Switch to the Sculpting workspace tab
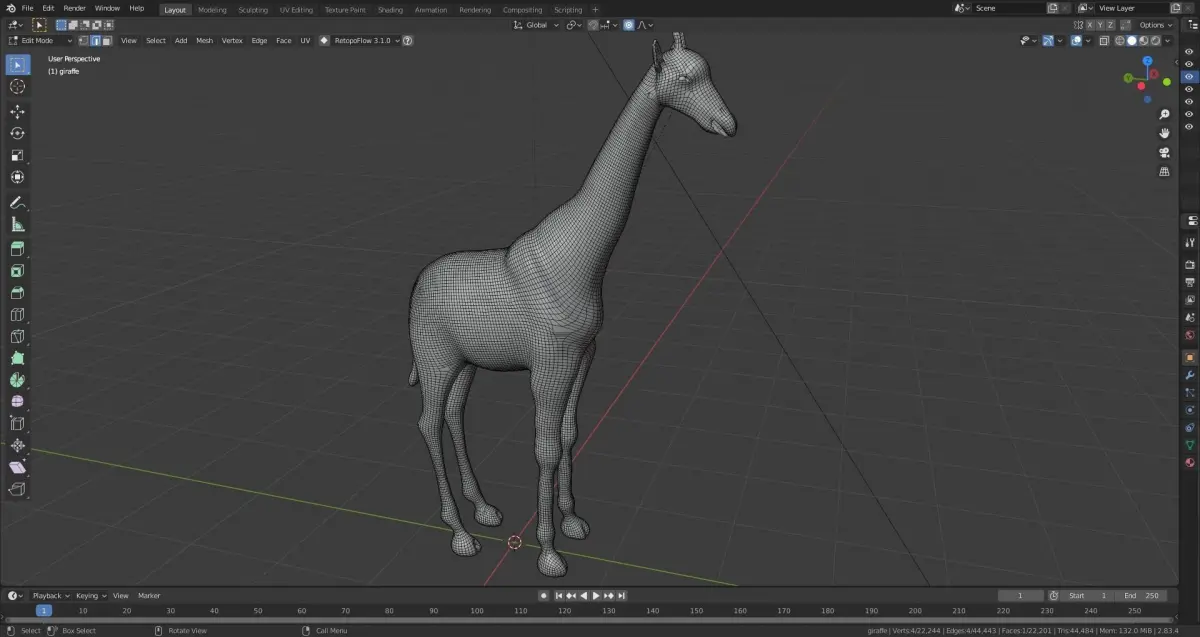 click(x=253, y=9)
